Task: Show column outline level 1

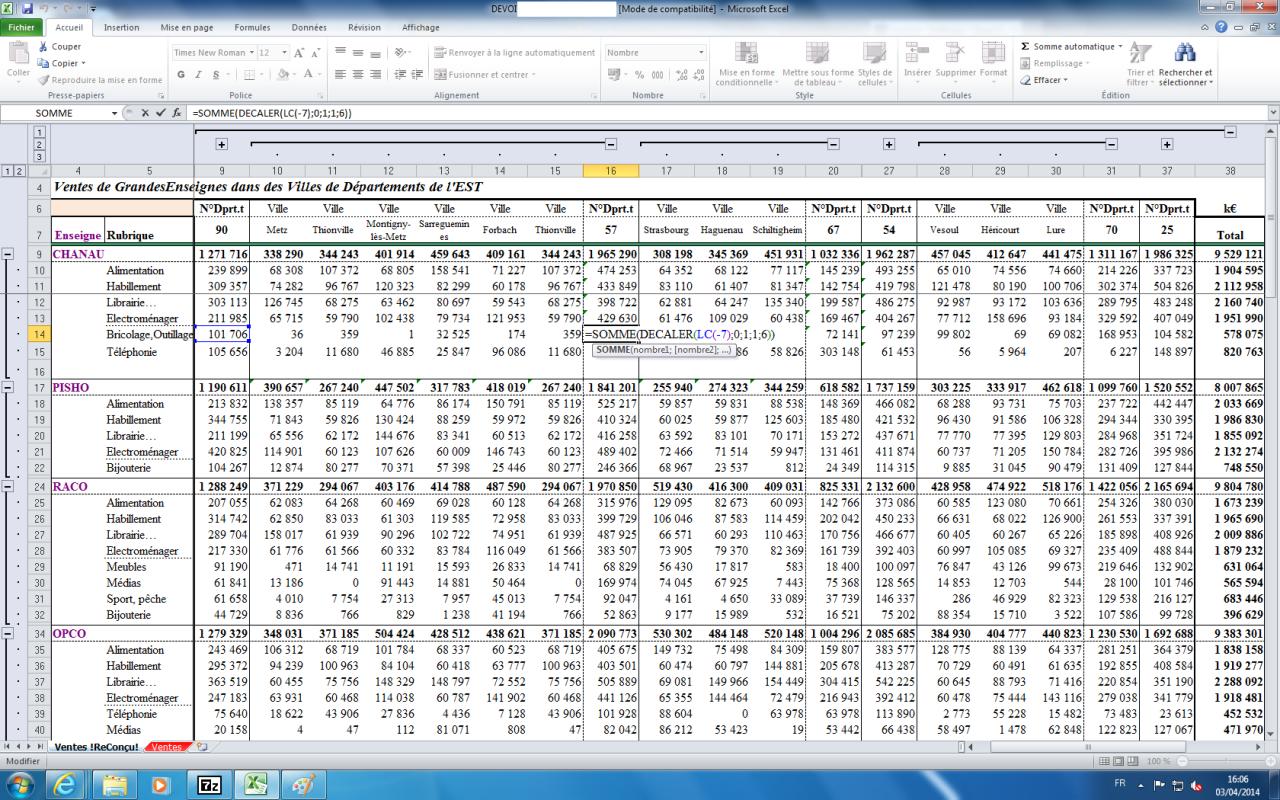Action: (x=39, y=131)
